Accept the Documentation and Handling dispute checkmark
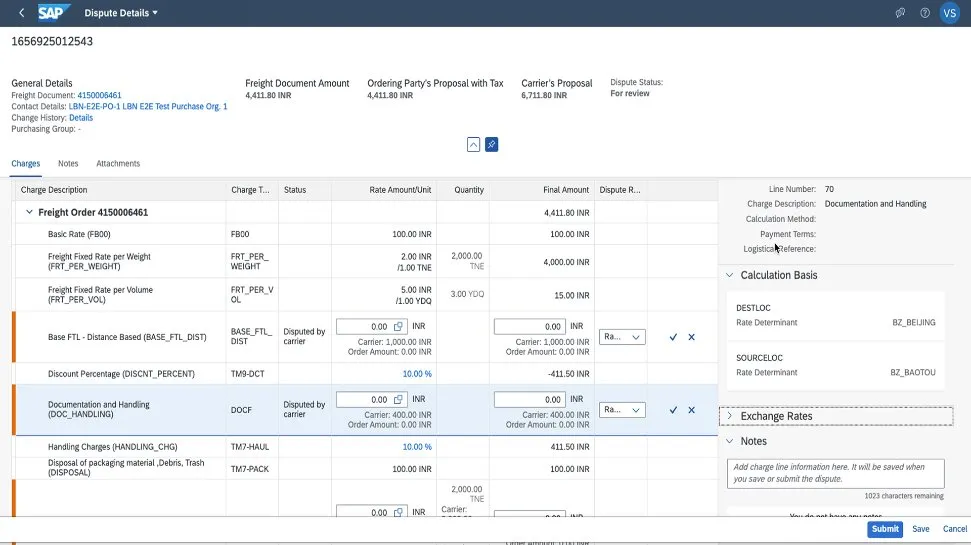The height and width of the screenshot is (545, 971). 673,410
